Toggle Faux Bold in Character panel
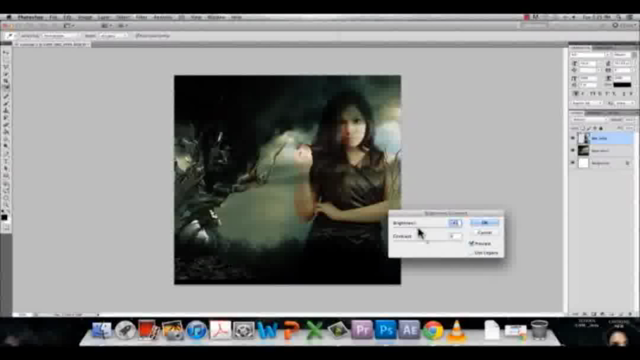Image resolution: width=640 pixels, height=360 pixels. click(x=576, y=94)
